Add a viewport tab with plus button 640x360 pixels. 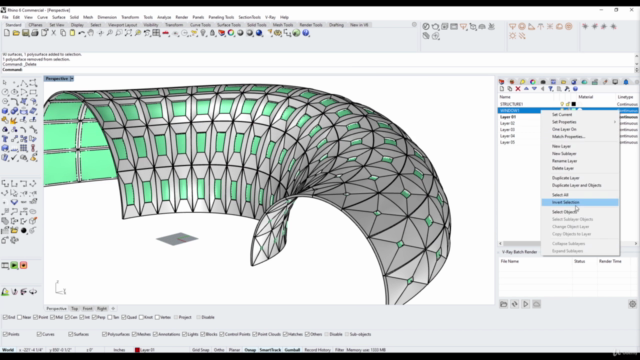pyautogui.click(x=113, y=309)
